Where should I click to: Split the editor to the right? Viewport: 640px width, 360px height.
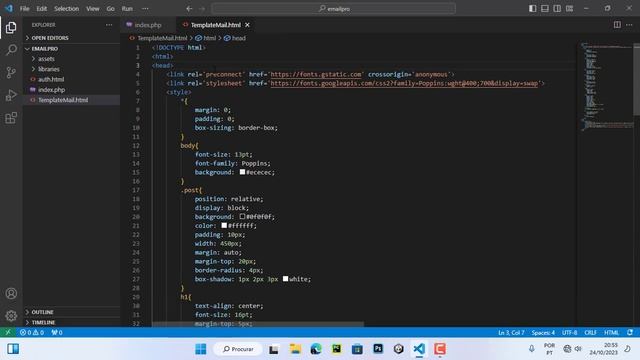click(617, 25)
